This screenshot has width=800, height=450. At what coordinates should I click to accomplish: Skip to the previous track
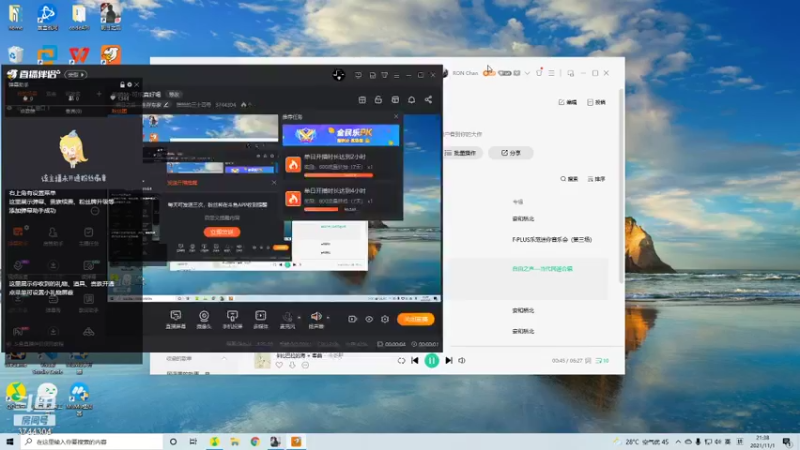click(x=415, y=361)
